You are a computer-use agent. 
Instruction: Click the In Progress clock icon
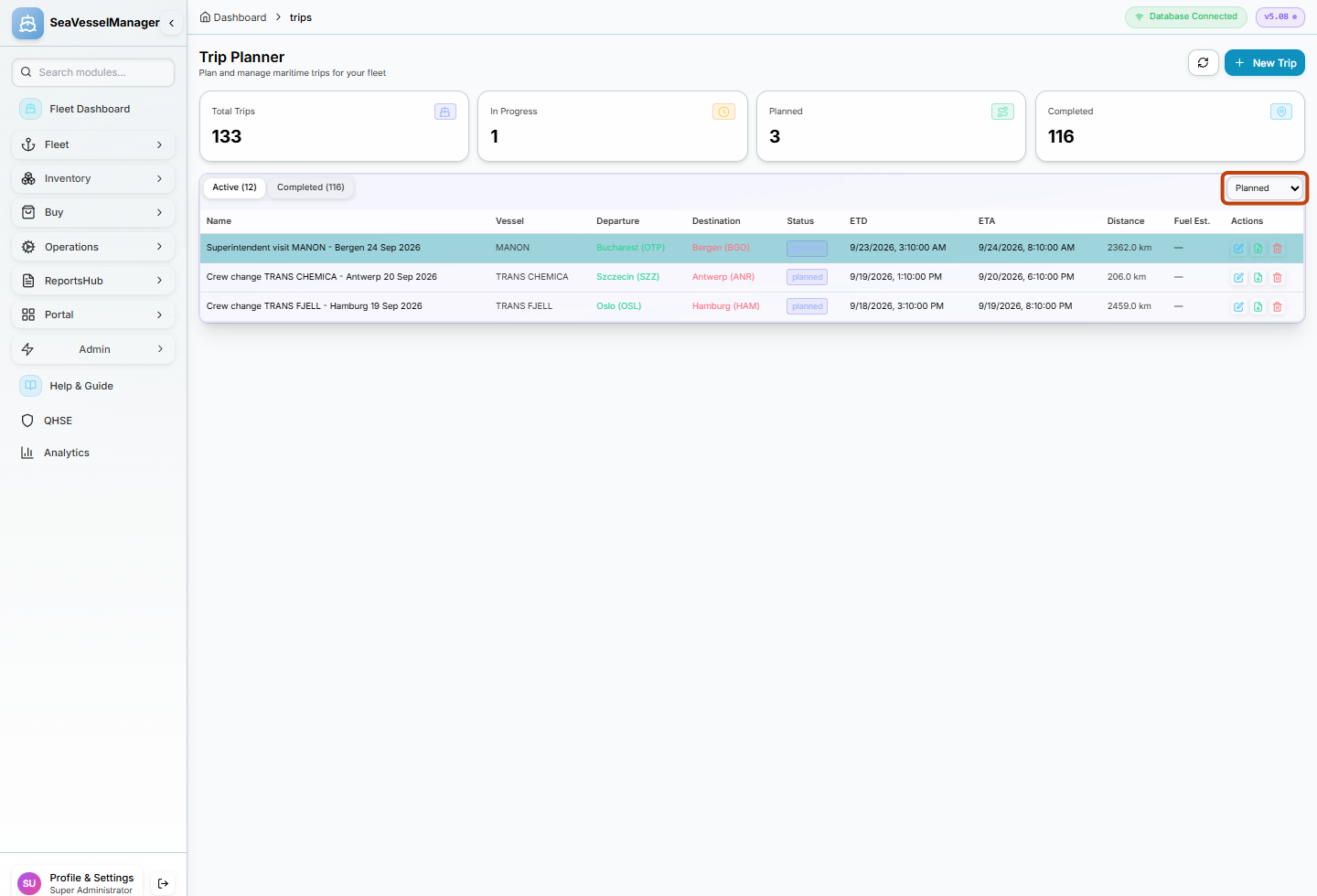pos(723,112)
